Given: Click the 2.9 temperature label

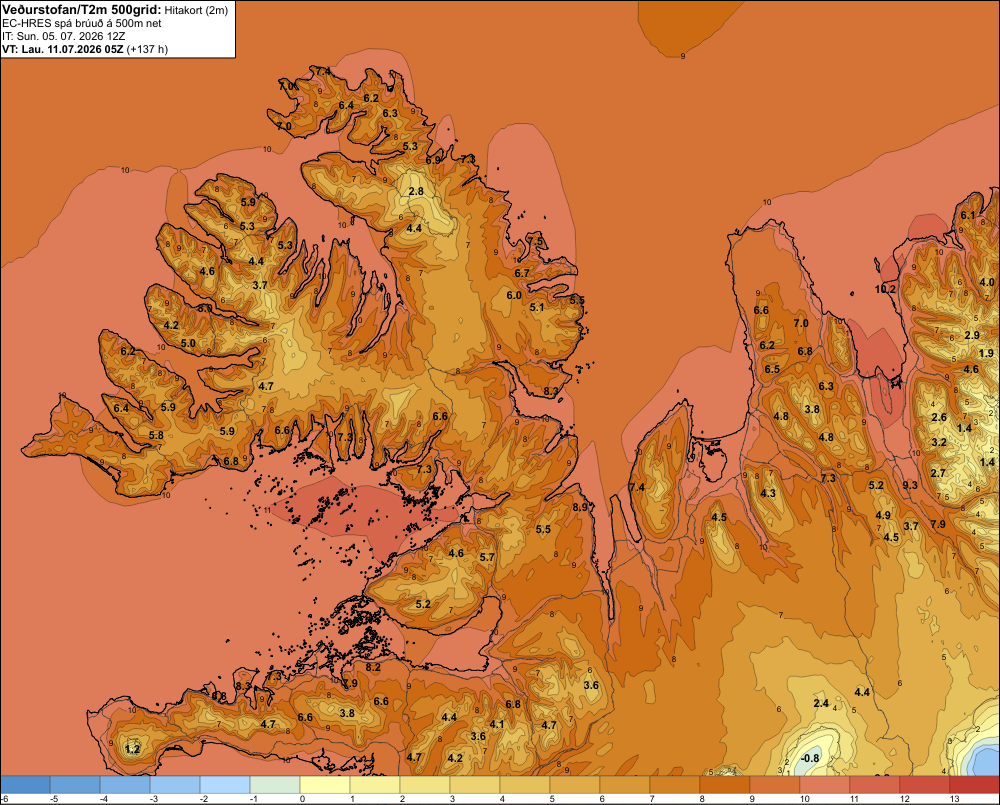Looking at the screenshot, I should [972, 335].
